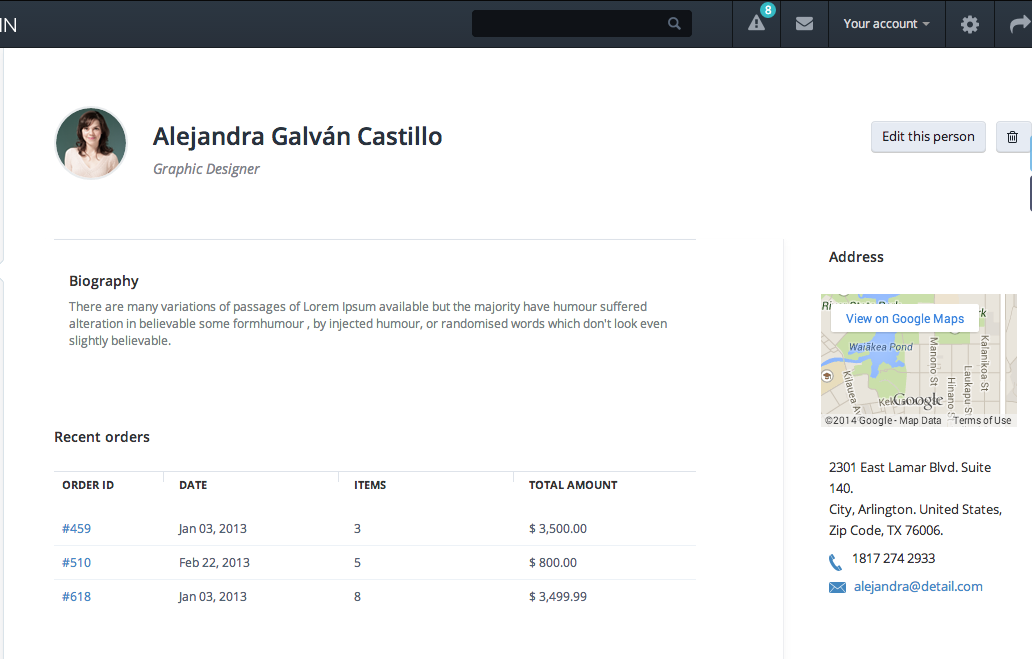1032x659 pixels.
Task: Click the Terms of Use map link
Action: (982, 421)
